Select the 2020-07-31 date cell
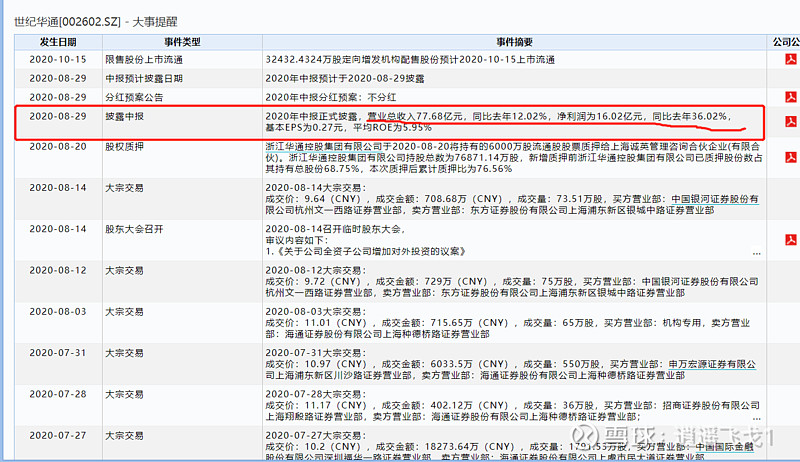Image resolution: width=800 pixels, height=462 pixels. (58, 364)
